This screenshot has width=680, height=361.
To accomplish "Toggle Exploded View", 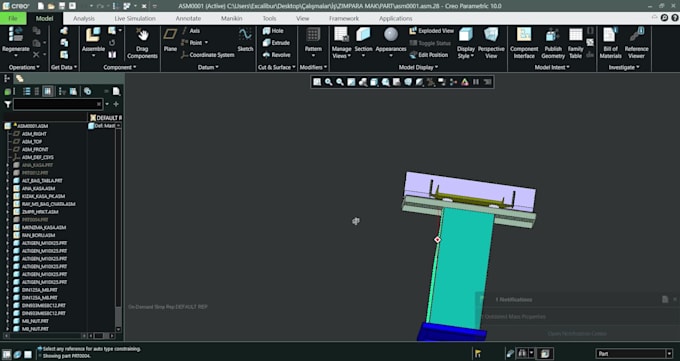I will pyautogui.click(x=432, y=31).
